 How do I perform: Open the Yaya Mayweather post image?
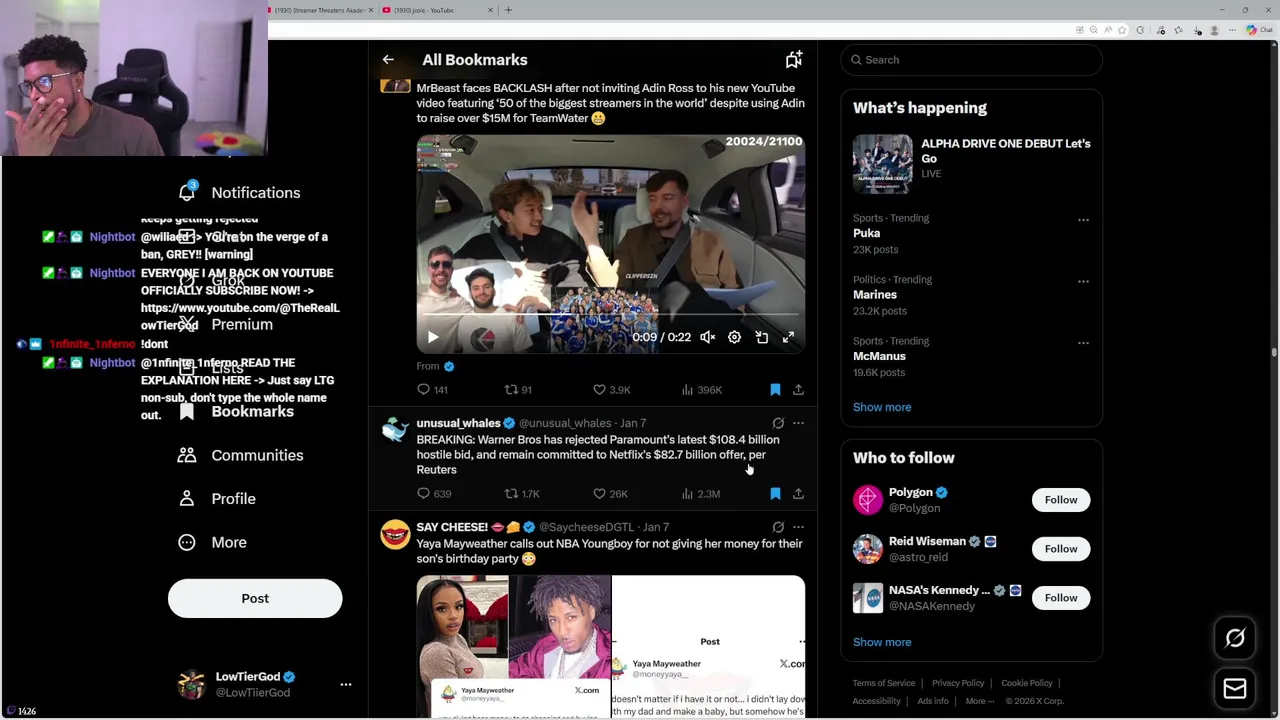[x=610, y=647]
